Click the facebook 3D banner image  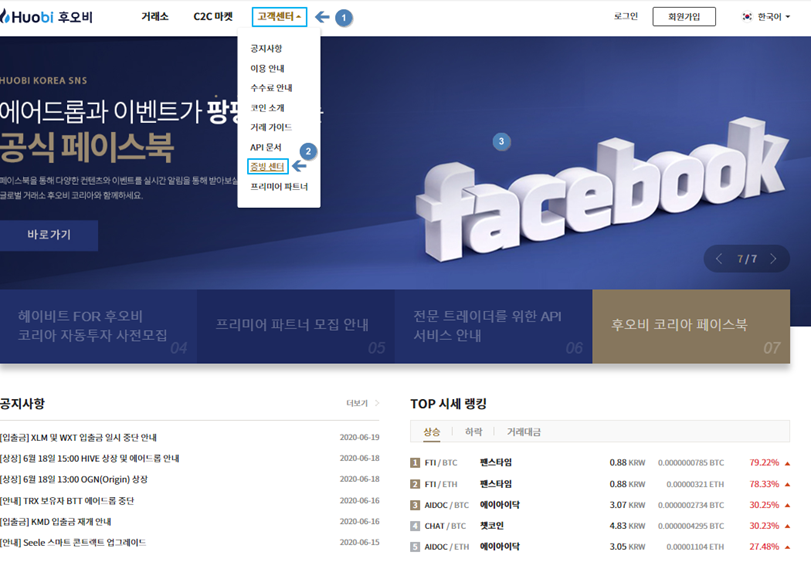(x=603, y=191)
